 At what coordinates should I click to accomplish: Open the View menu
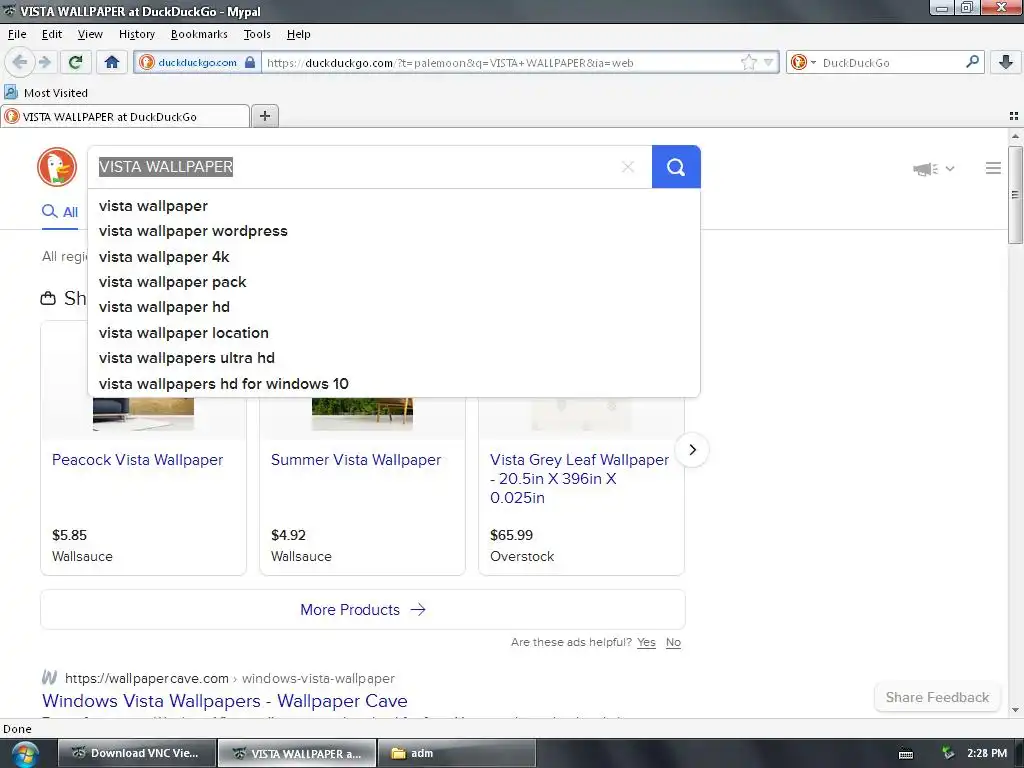click(90, 34)
